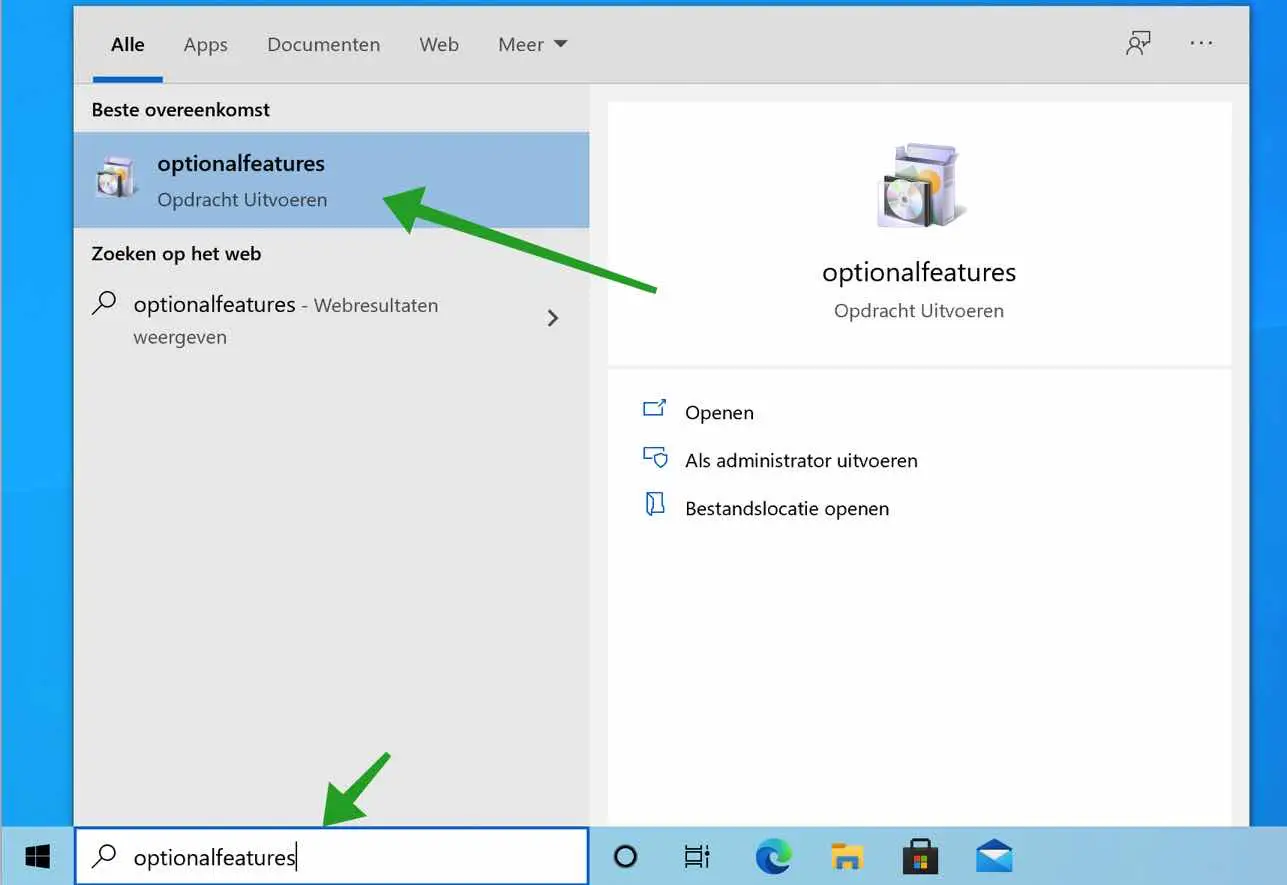Switch to the Apps tab
Image resolution: width=1287 pixels, height=885 pixels.
pos(206,45)
